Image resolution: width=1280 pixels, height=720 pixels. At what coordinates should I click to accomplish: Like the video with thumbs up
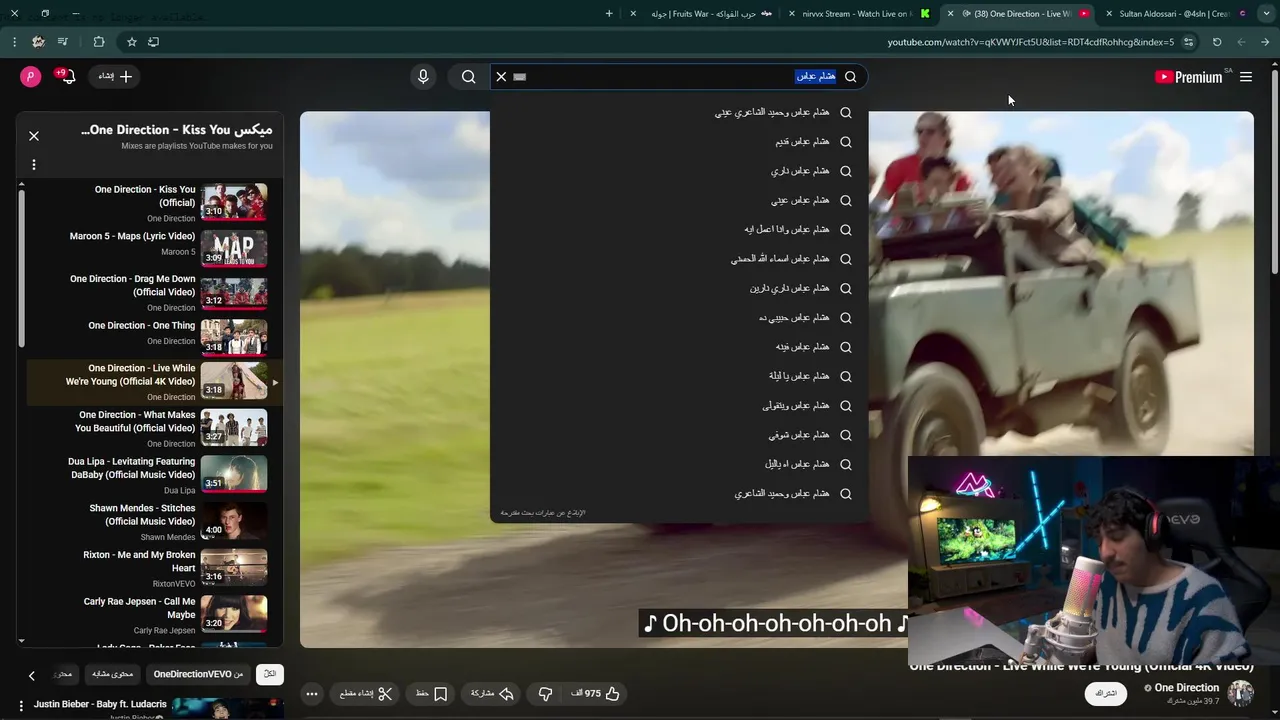596,693
